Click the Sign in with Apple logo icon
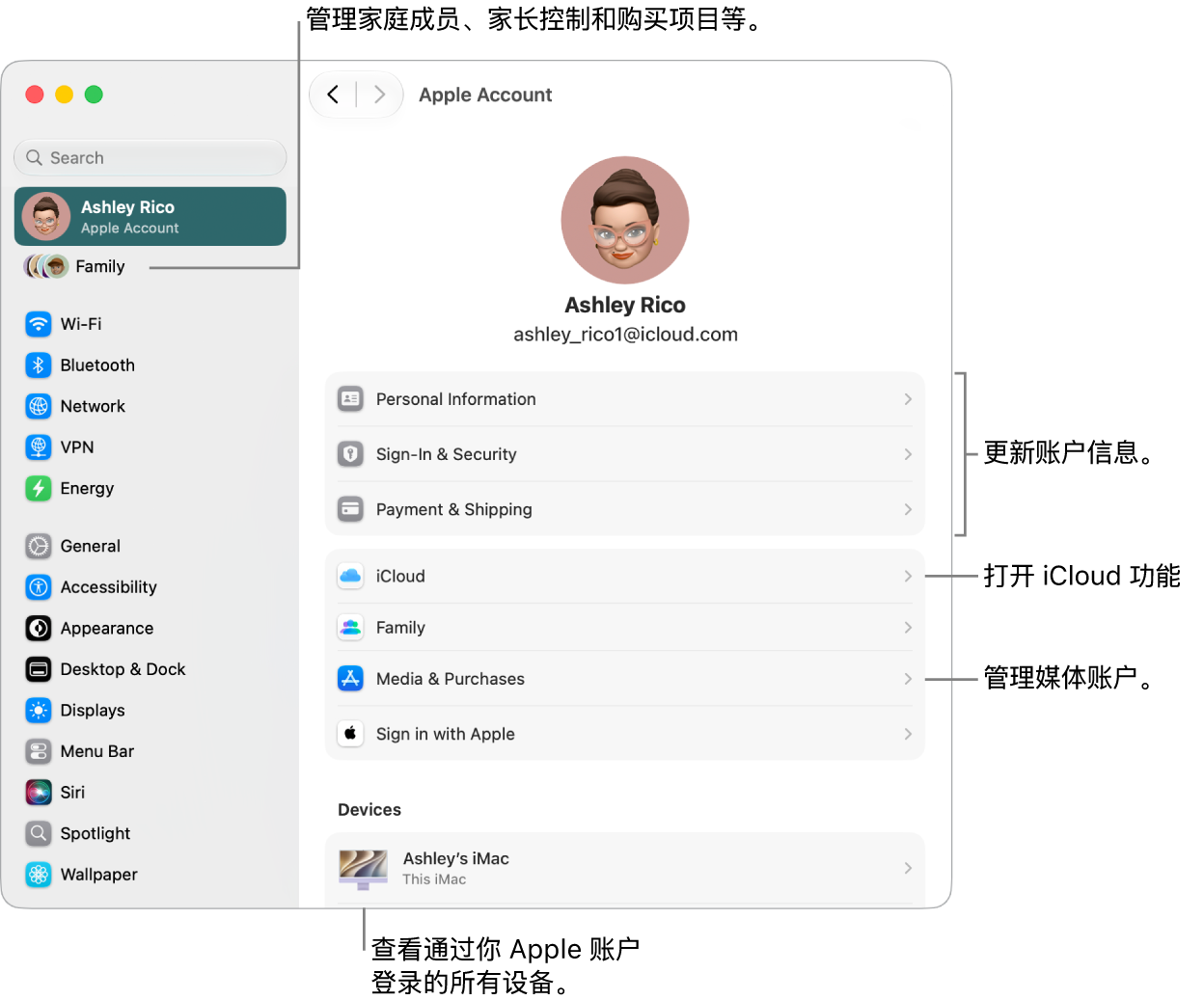The height and width of the screenshot is (1000, 1204). [x=350, y=734]
